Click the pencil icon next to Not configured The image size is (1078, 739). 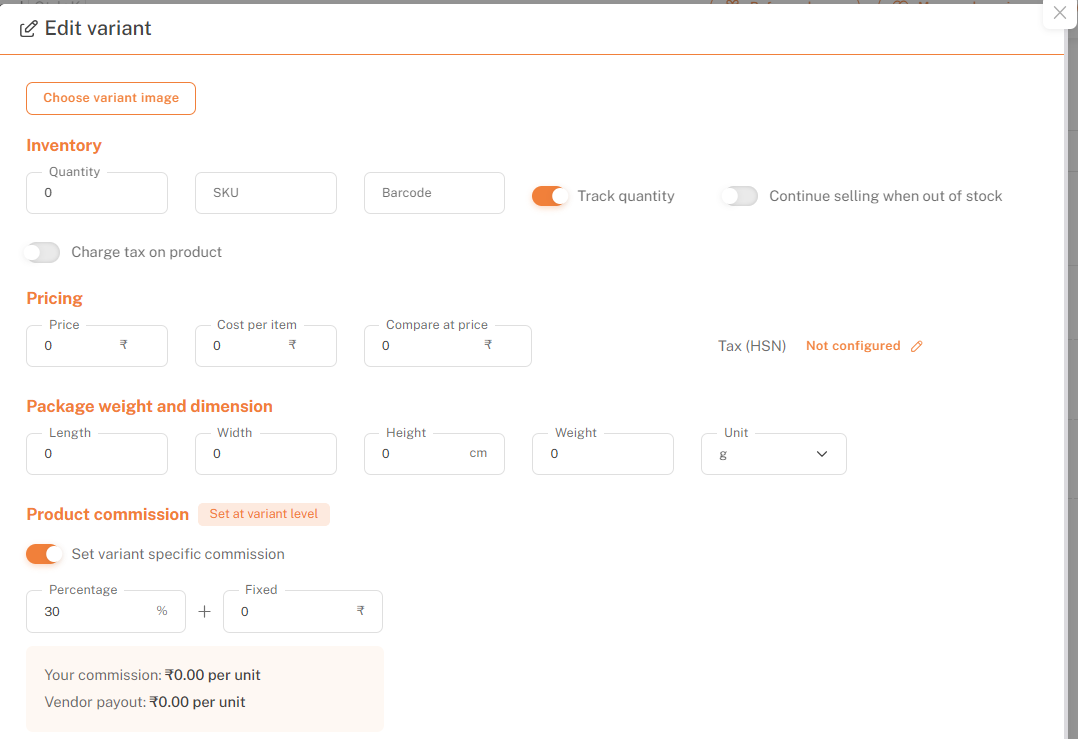coord(916,346)
